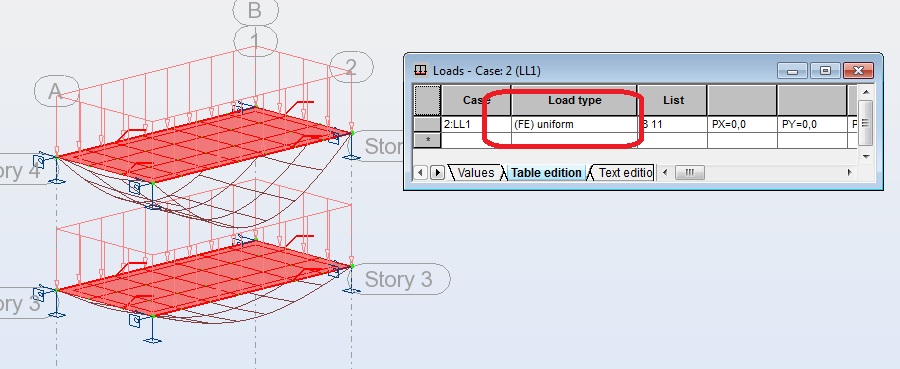Screen dimensions: 900x369
Task: Click the Load type column header
Action: click(574, 100)
